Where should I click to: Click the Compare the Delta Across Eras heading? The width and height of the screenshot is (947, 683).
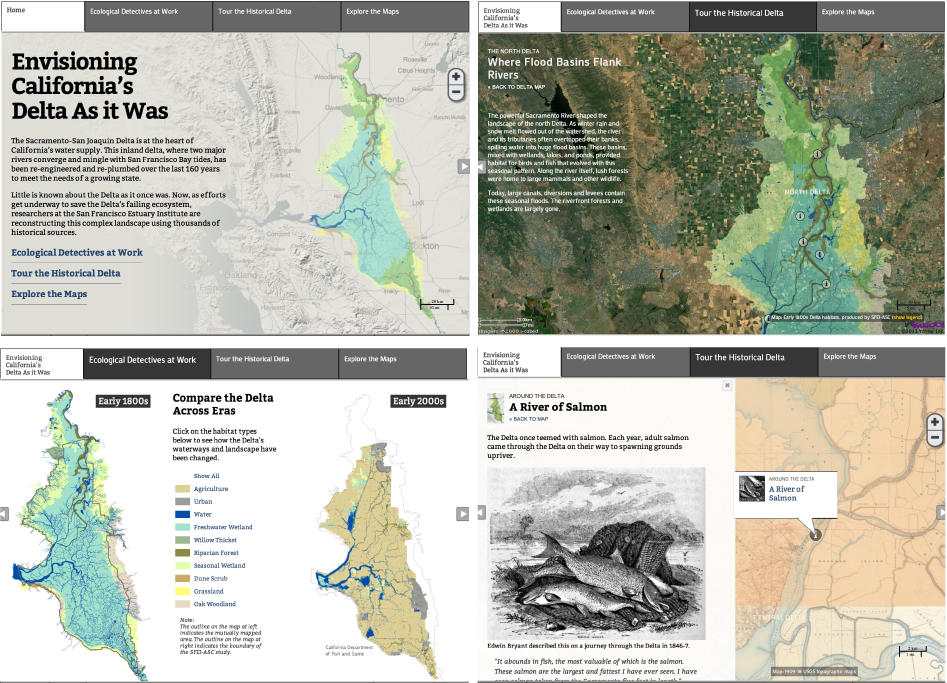tap(223, 404)
